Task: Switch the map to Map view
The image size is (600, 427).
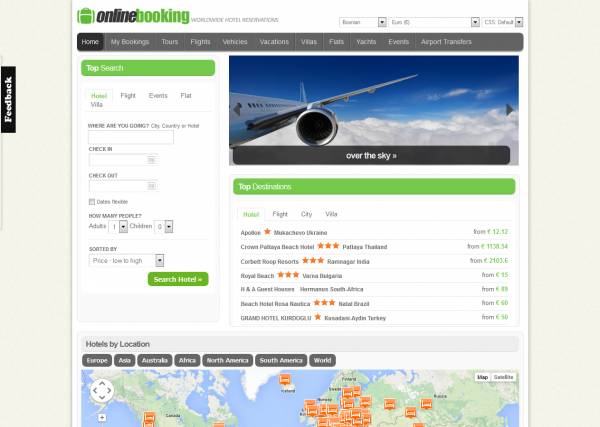Action: pos(482,377)
